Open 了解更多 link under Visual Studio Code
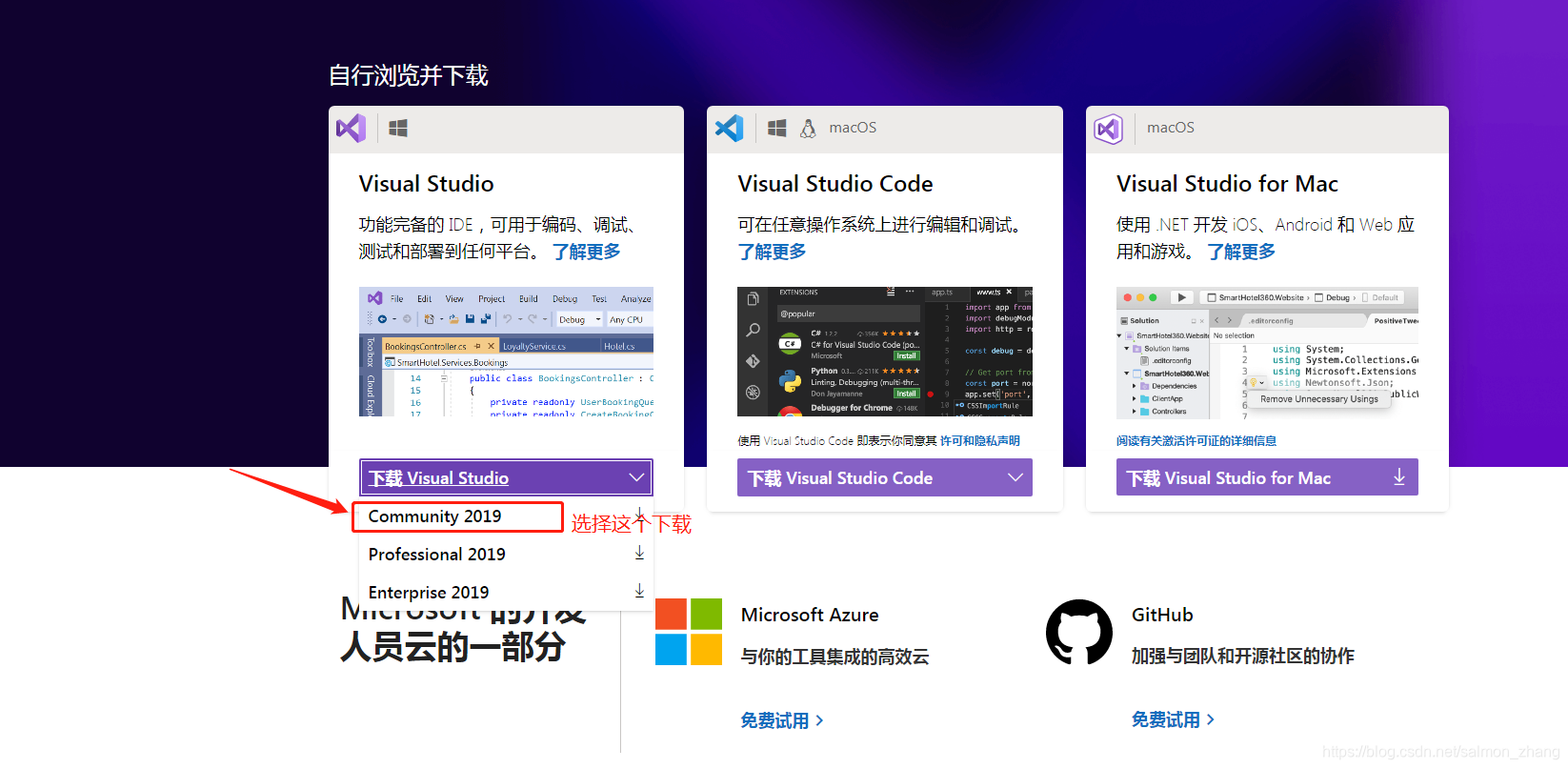The width and height of the screenshot is (1568, 769). tap(772, 252)
